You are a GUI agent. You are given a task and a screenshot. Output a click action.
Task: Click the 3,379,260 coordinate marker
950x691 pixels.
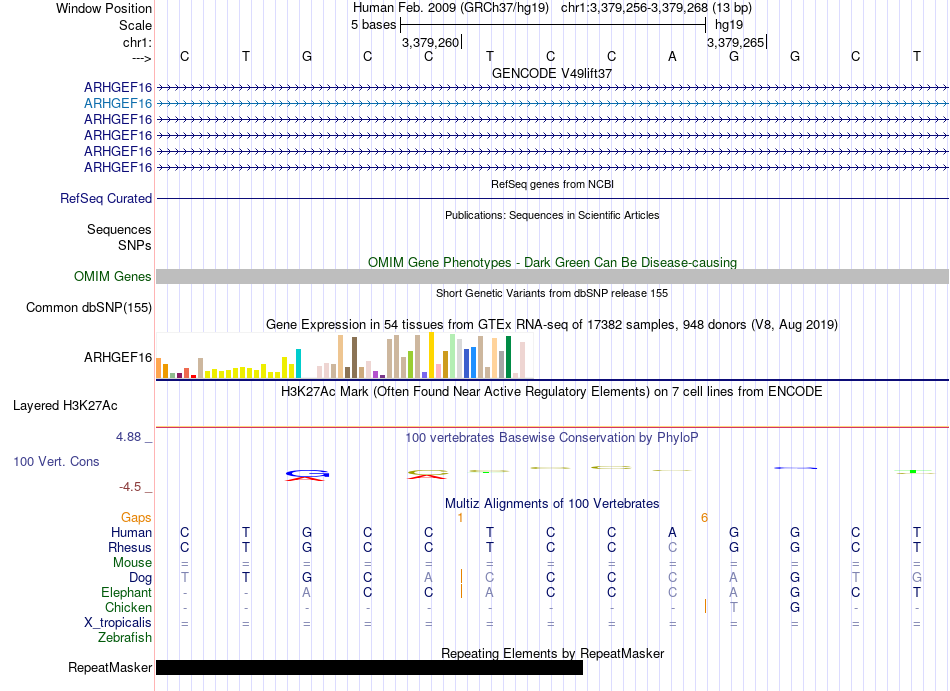431,42
